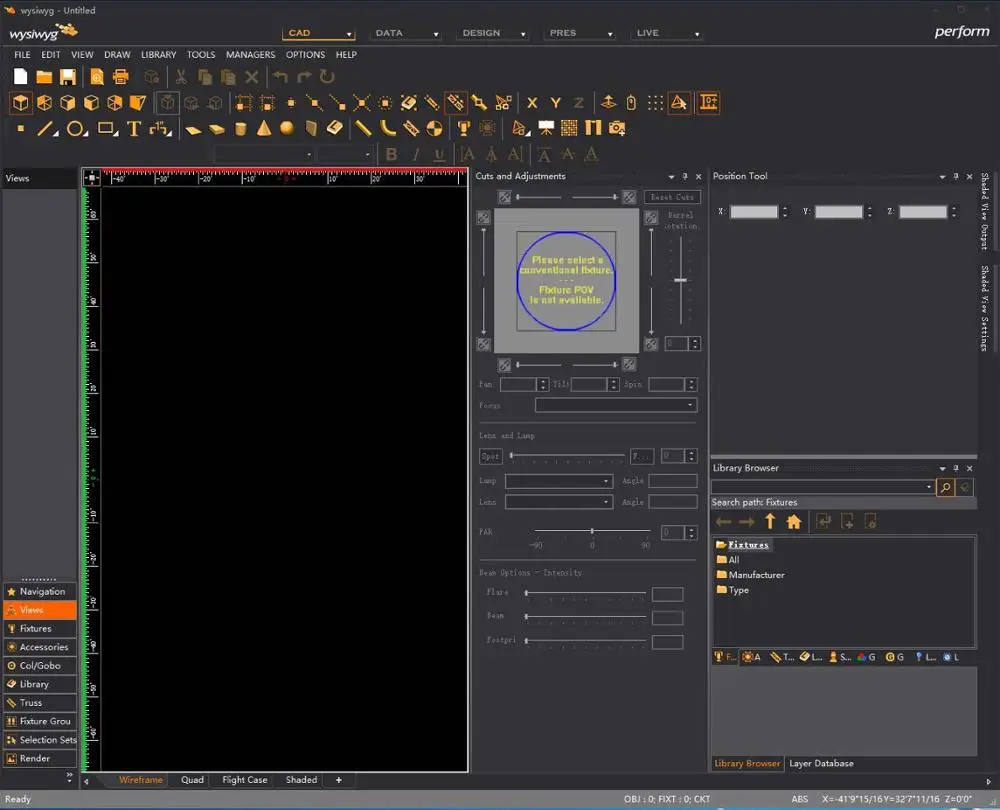Open the LIBRARY menu
Viewport: 1000px width, 810px height.
pyautogui.click(x=158, y=55)
